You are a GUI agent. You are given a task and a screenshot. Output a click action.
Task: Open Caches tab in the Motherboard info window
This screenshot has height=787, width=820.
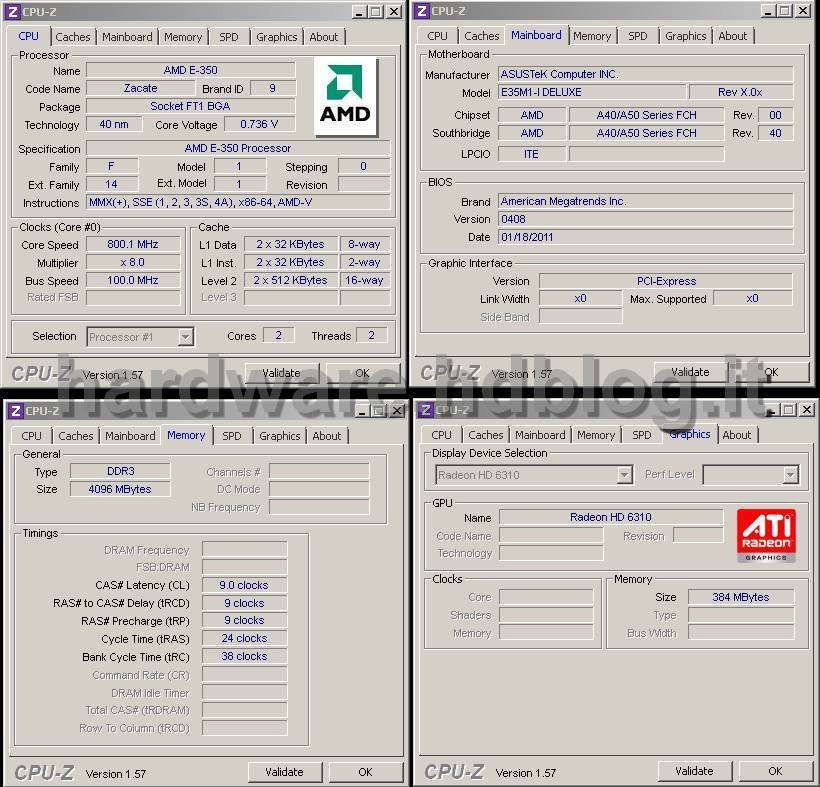click(482, 36)
